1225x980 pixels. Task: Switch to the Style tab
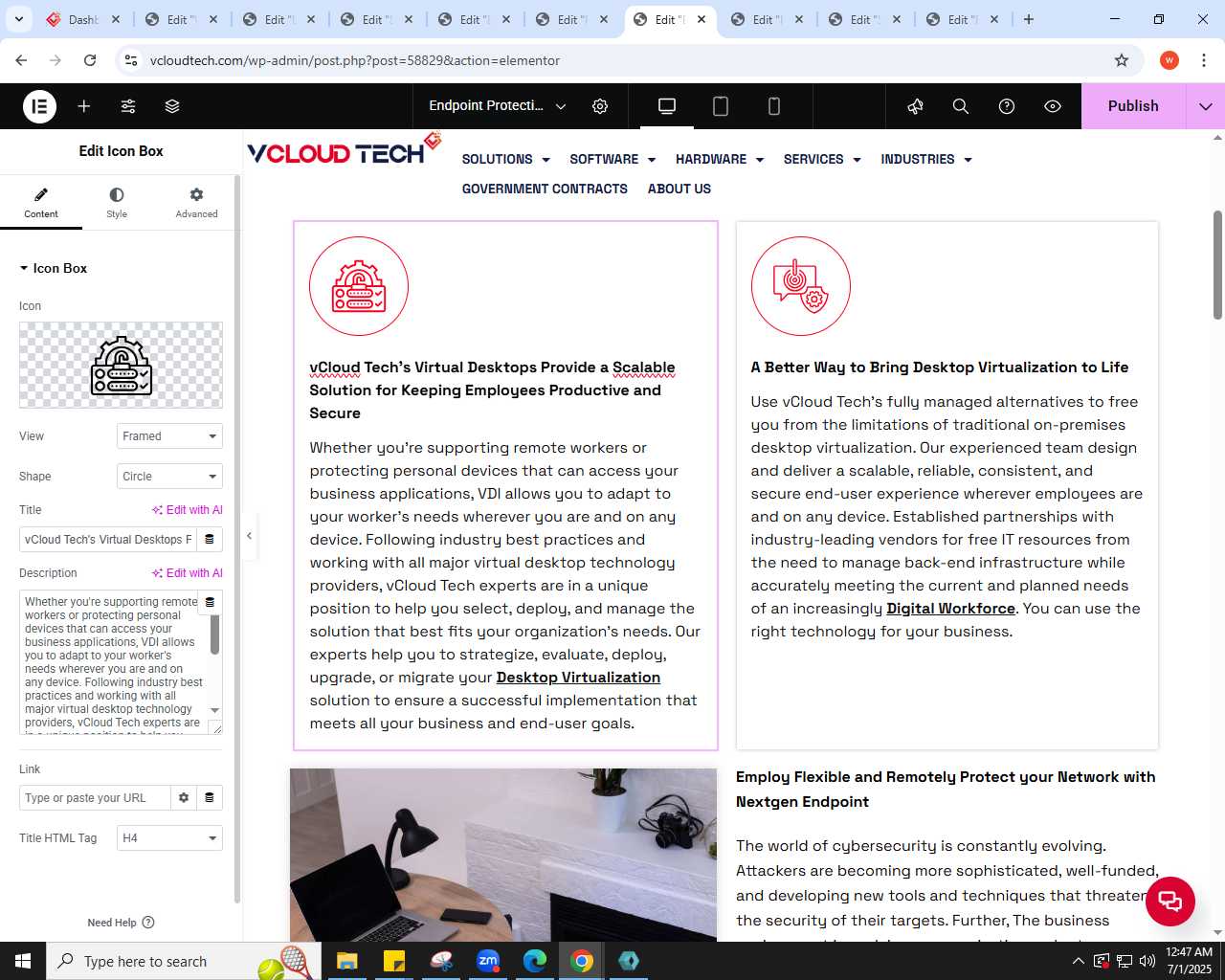[117, 203]
